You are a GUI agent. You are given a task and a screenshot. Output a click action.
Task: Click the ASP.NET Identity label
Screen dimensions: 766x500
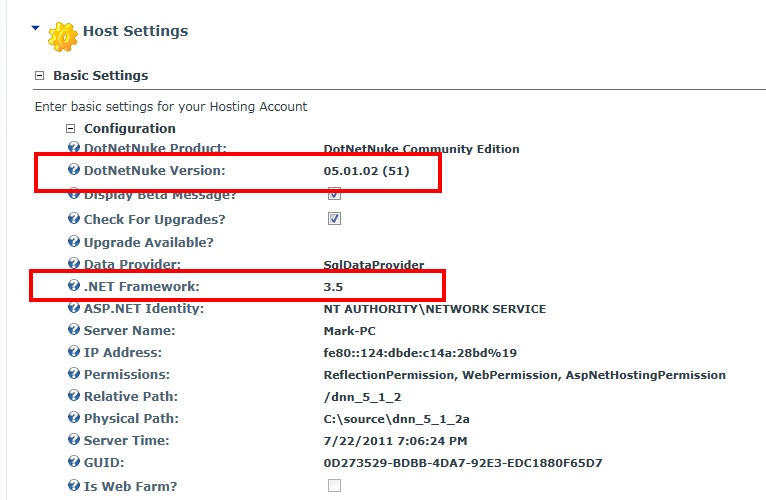pos(144,308)
